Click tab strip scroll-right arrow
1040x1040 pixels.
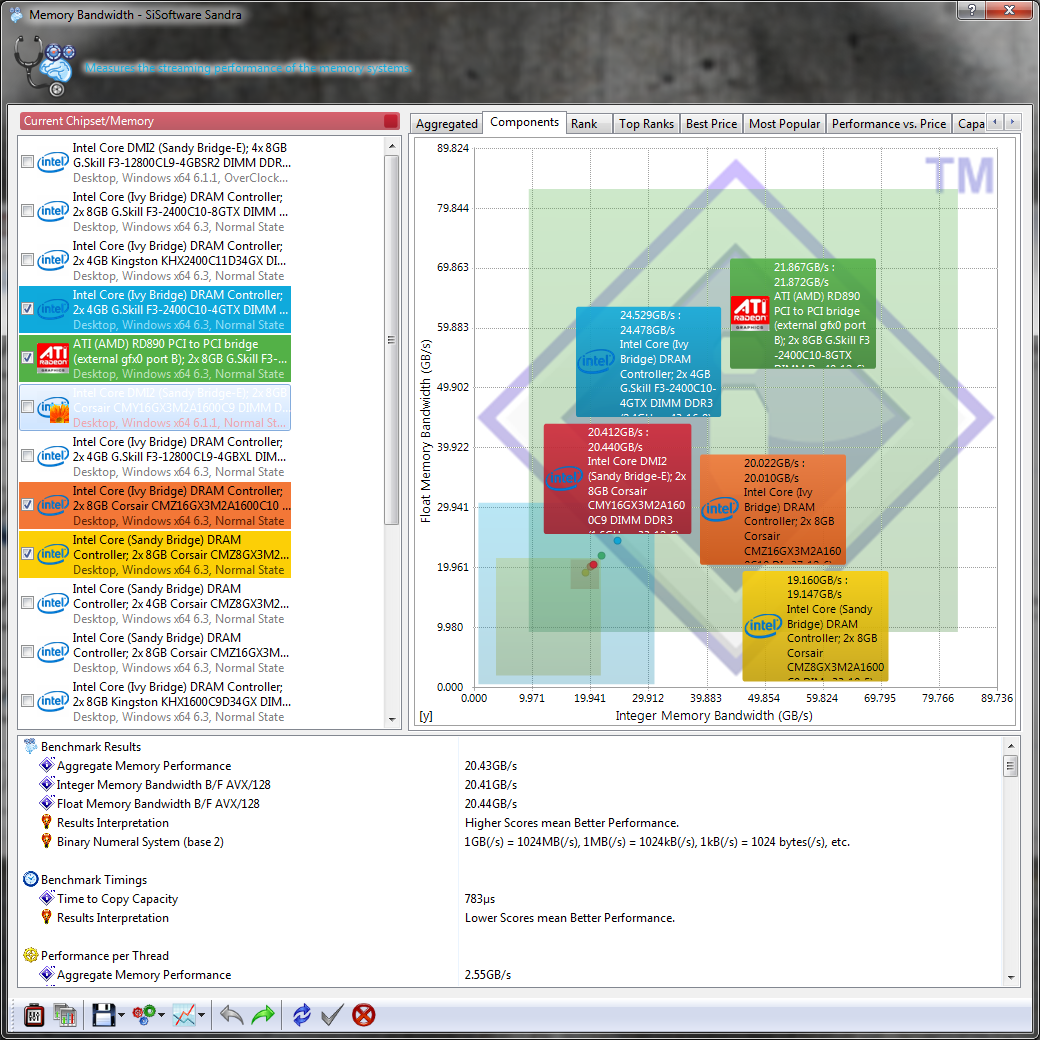click(1012, 122)
